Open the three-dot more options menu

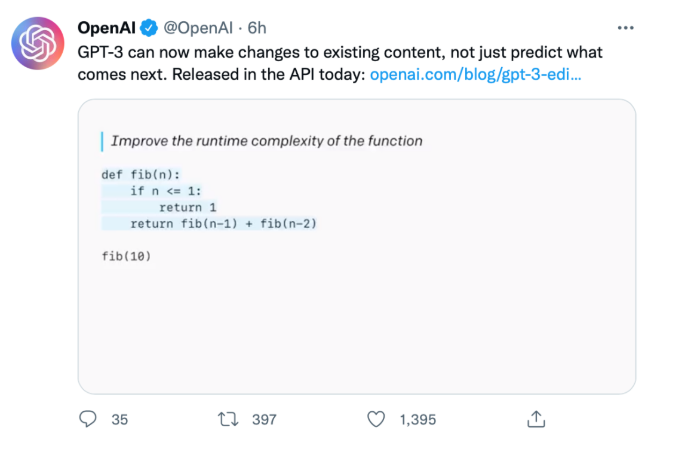[626, 28]
